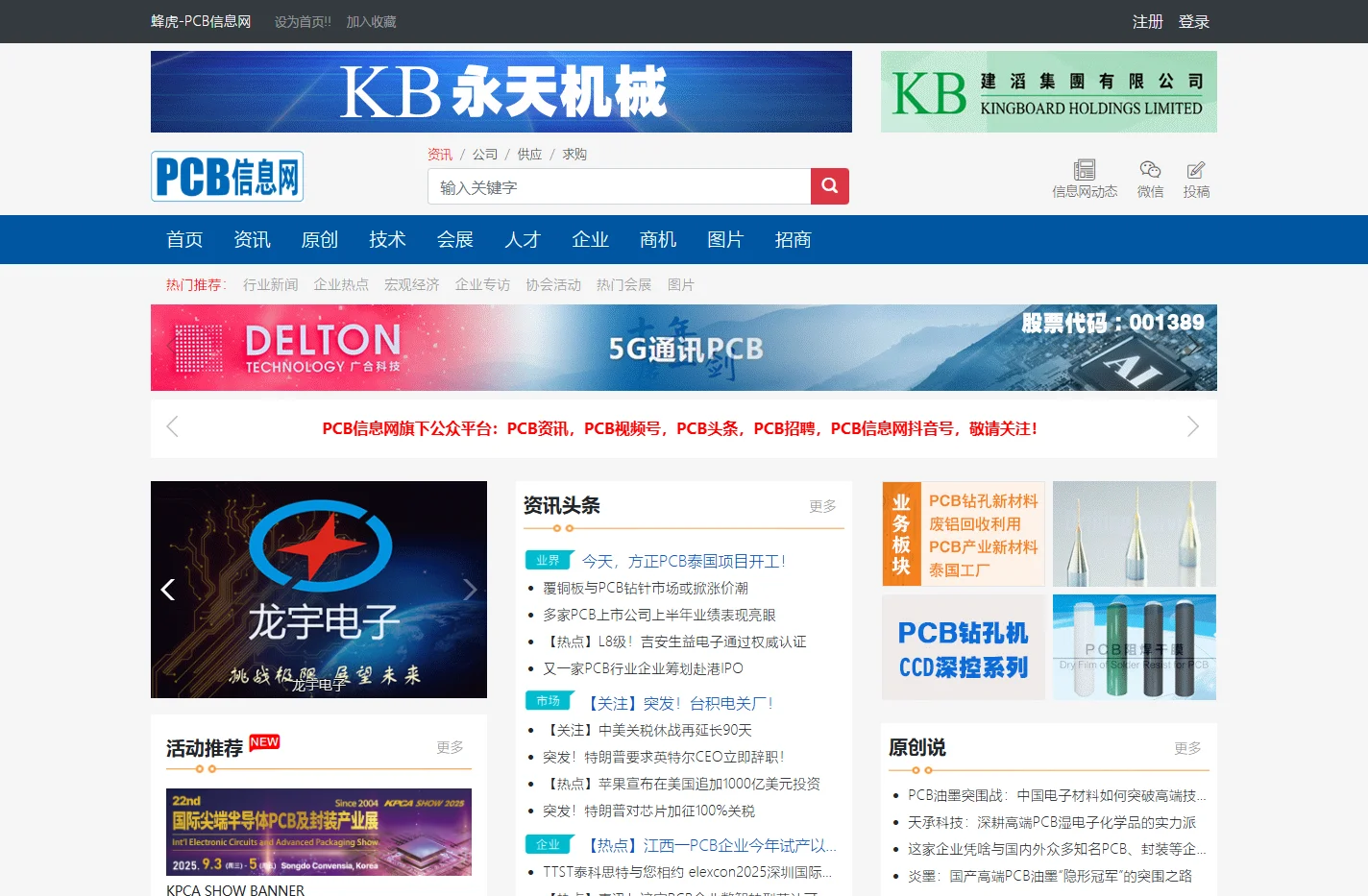Click 注册 in the top bar
Screen dimensions: 1368x896
[1148, 21]
